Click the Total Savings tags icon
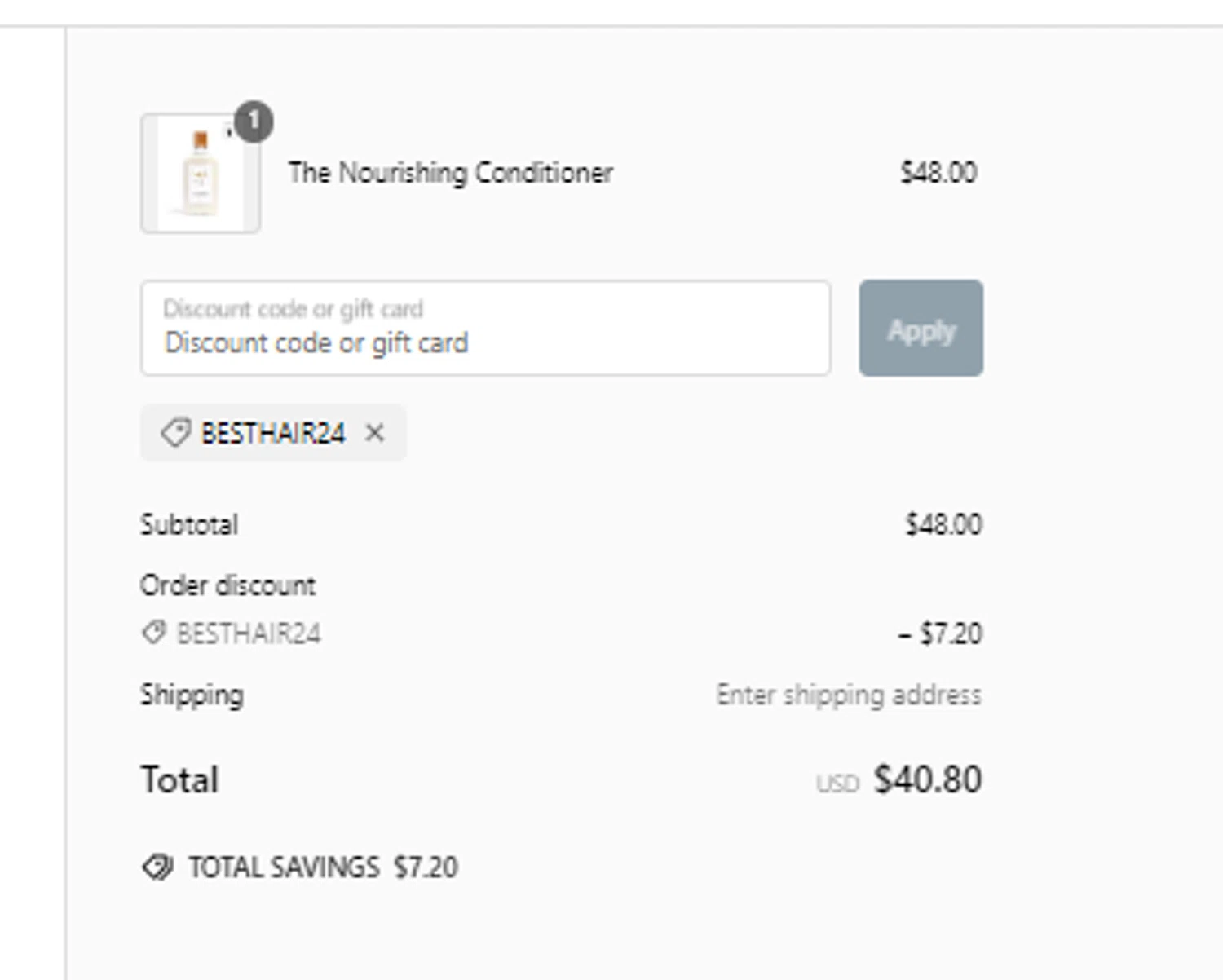 (x=157, y=867)
